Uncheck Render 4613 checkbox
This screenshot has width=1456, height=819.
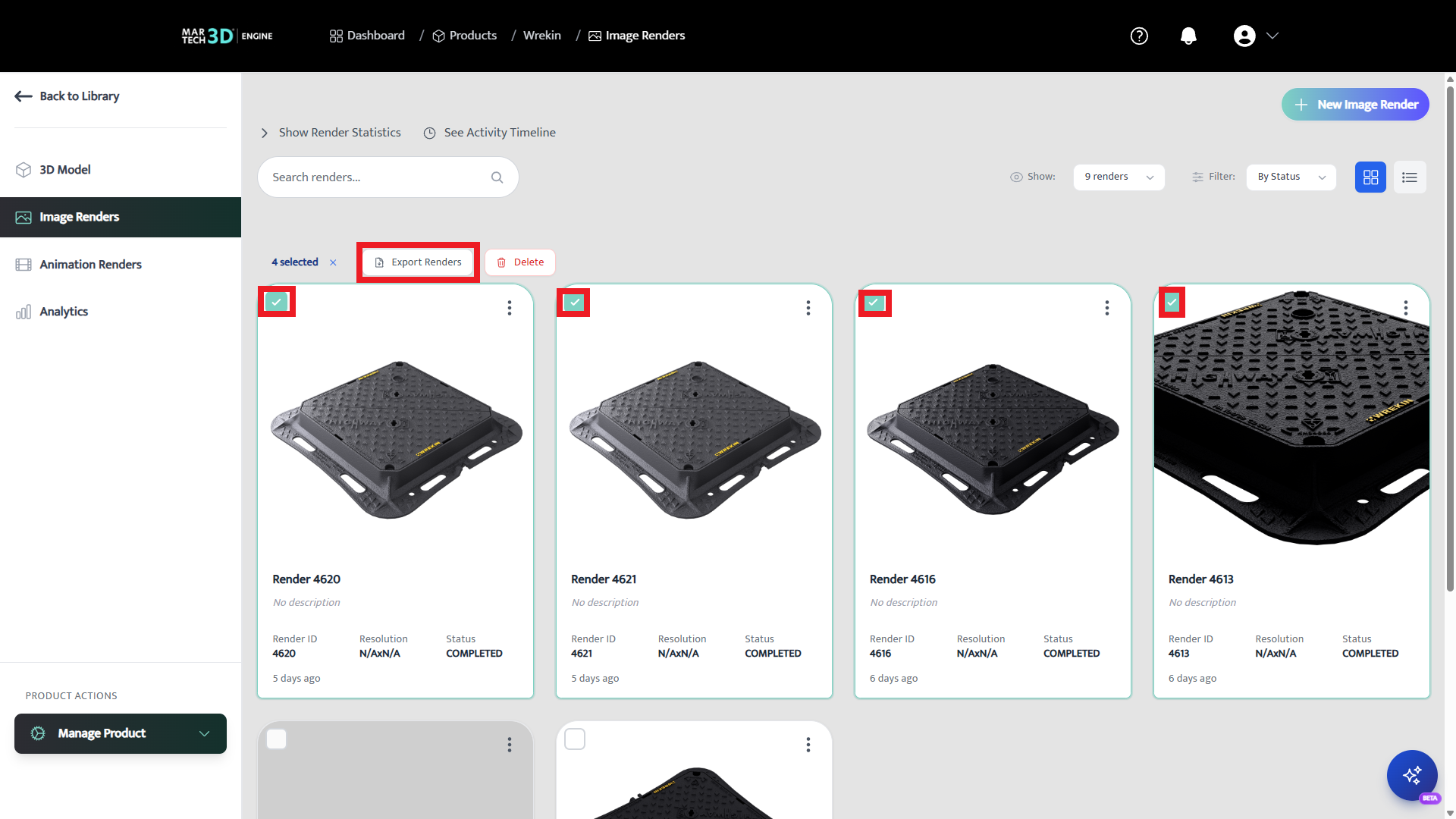click(x=1172, y=303)
